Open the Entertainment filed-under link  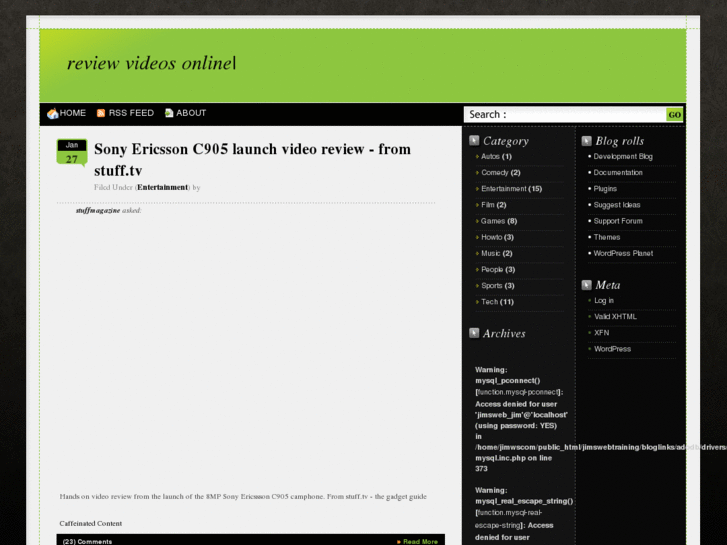[162, 187]
